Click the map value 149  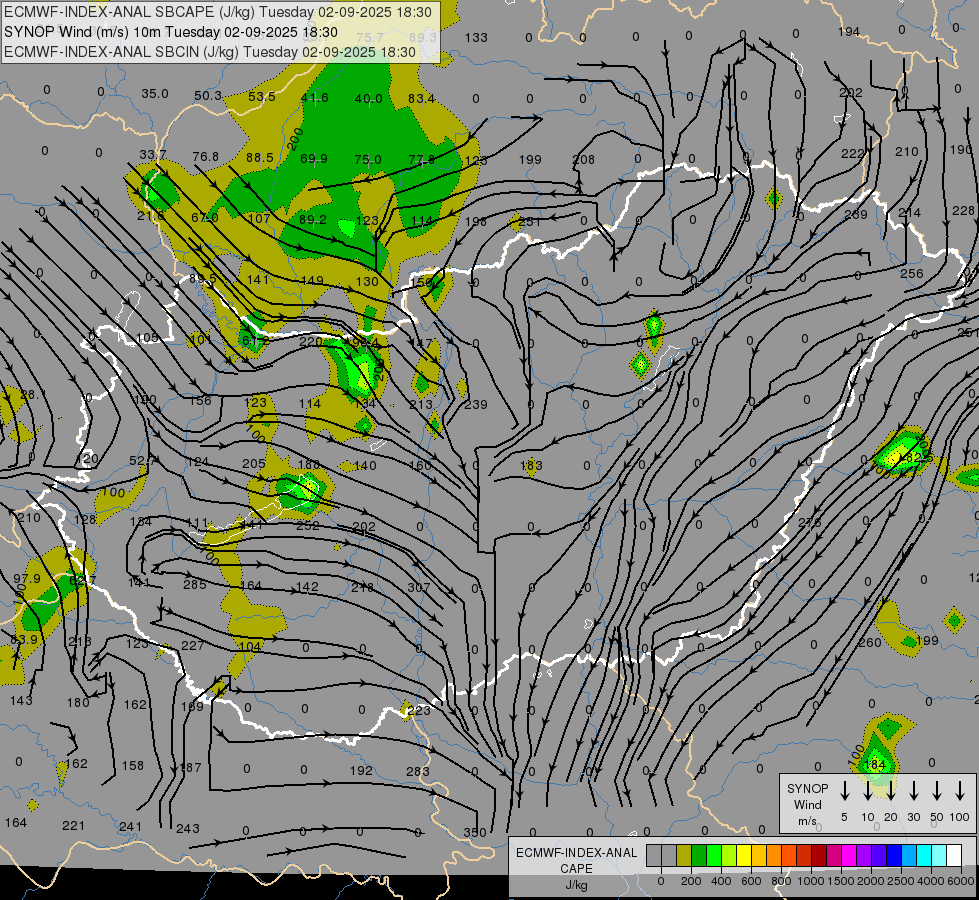pyautogui.click(x=312, y=280)
